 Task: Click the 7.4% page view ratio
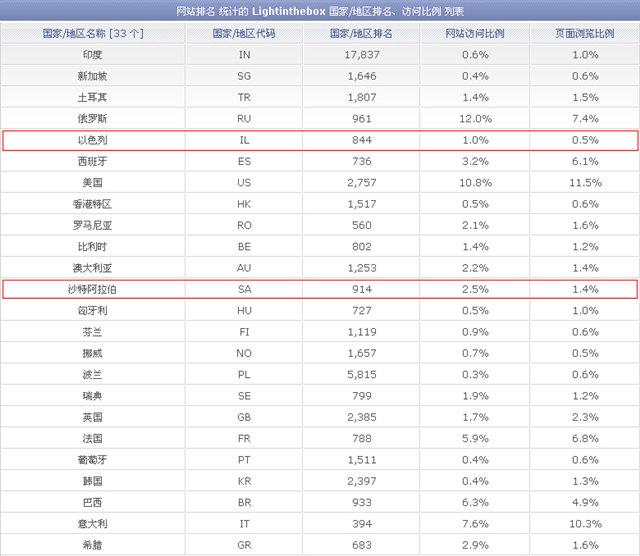point(585,119)
